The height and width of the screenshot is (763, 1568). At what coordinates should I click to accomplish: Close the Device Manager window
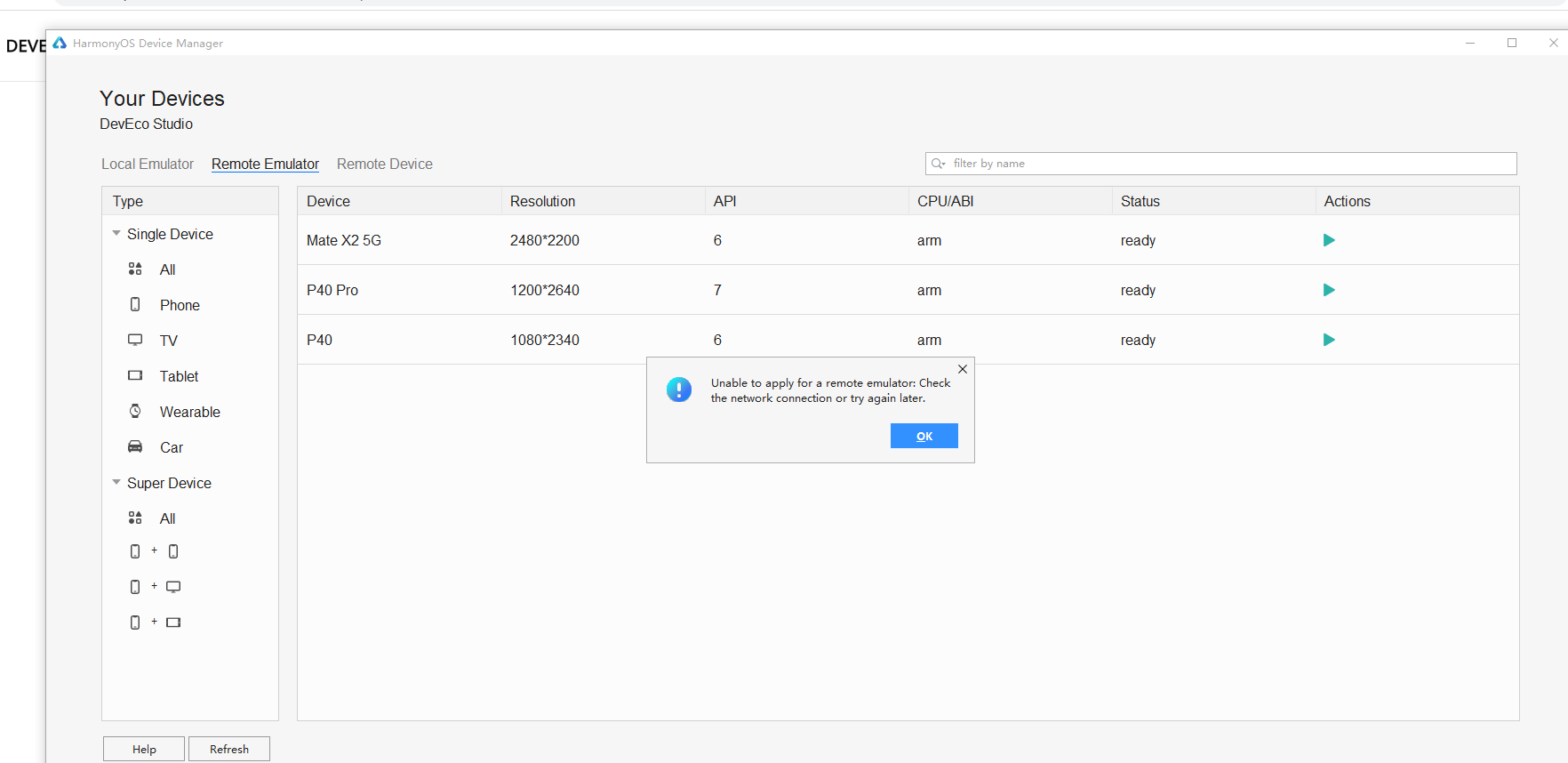coord(1553,43)
